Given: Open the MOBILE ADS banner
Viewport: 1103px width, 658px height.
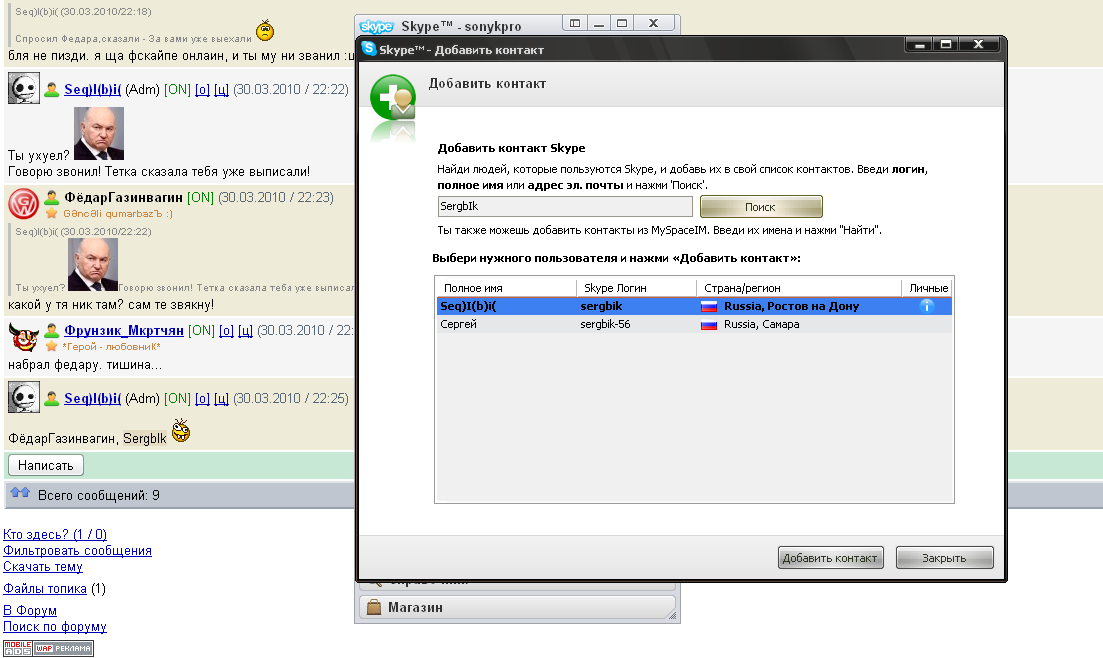Looking at the screenshot, I should (x=18, y=648).
